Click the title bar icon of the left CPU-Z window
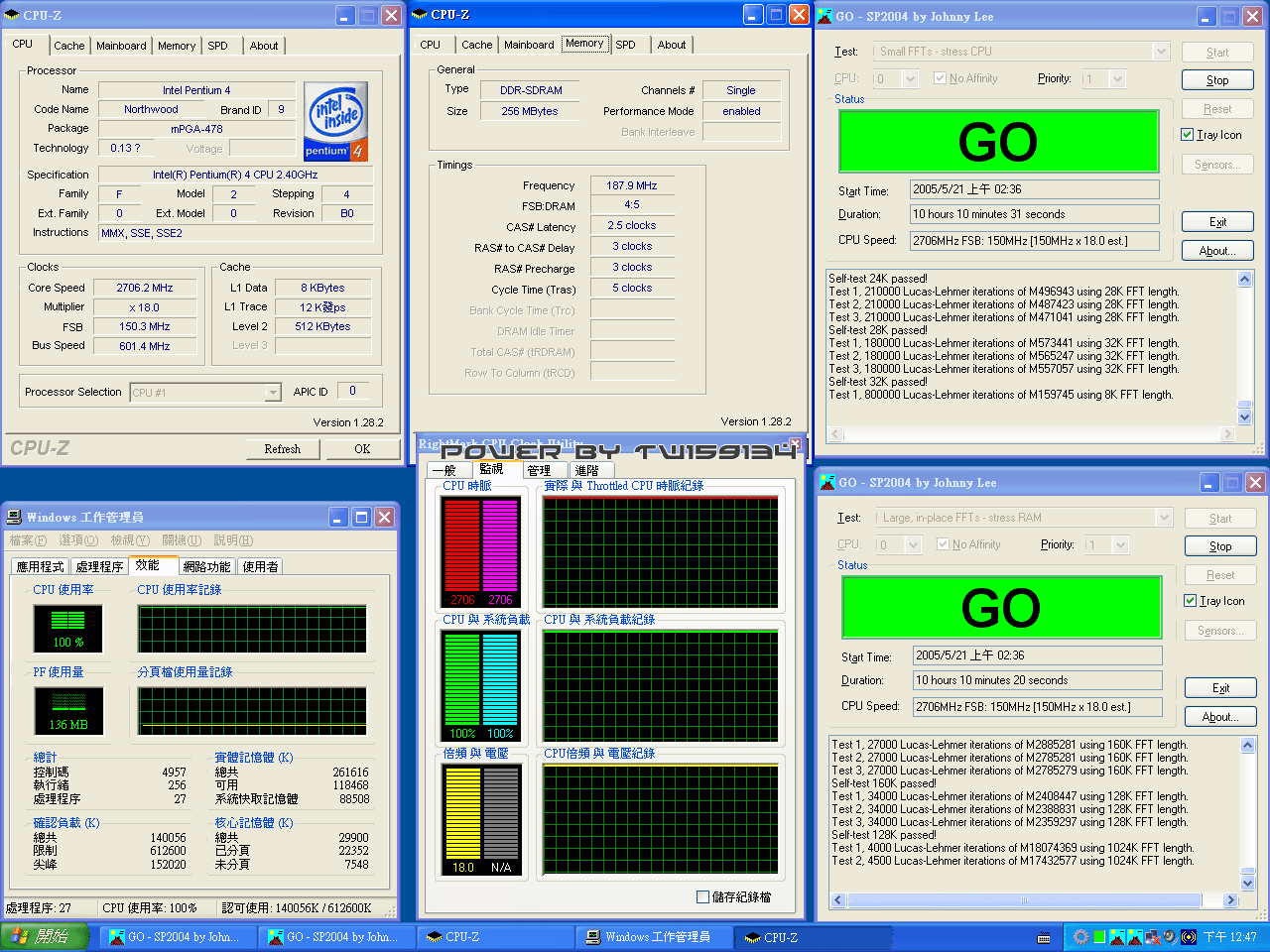This screenshot has width=1270, height=952. (12, 15)
